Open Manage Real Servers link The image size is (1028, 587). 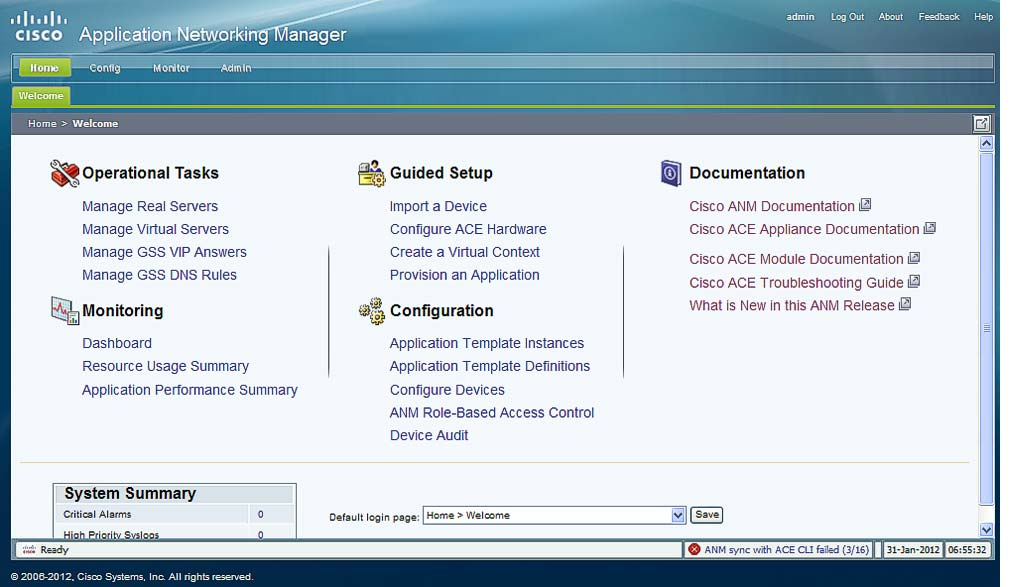click(x=150, y=206)
